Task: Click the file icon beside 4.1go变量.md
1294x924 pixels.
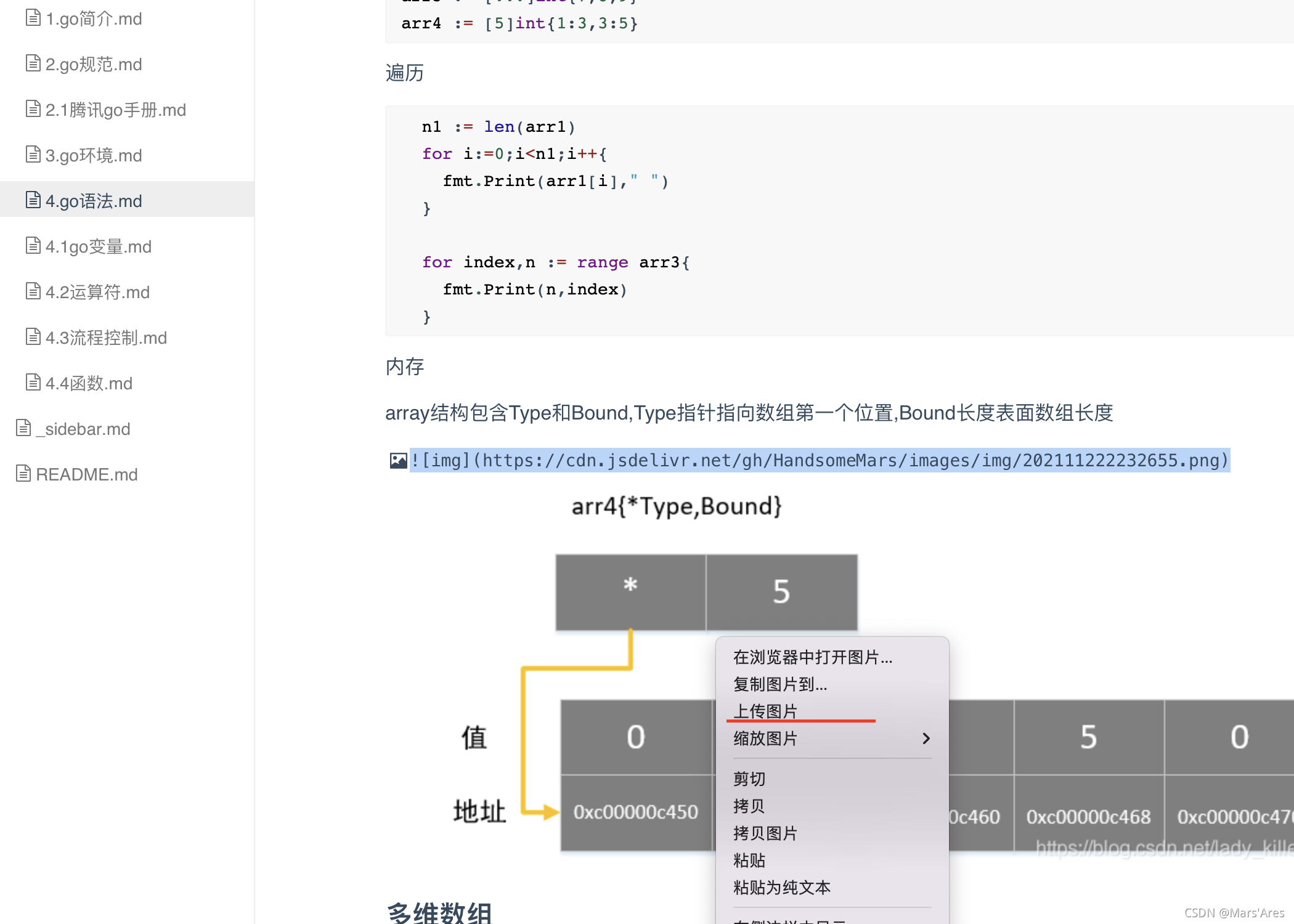Action: (x=33, y=245)
